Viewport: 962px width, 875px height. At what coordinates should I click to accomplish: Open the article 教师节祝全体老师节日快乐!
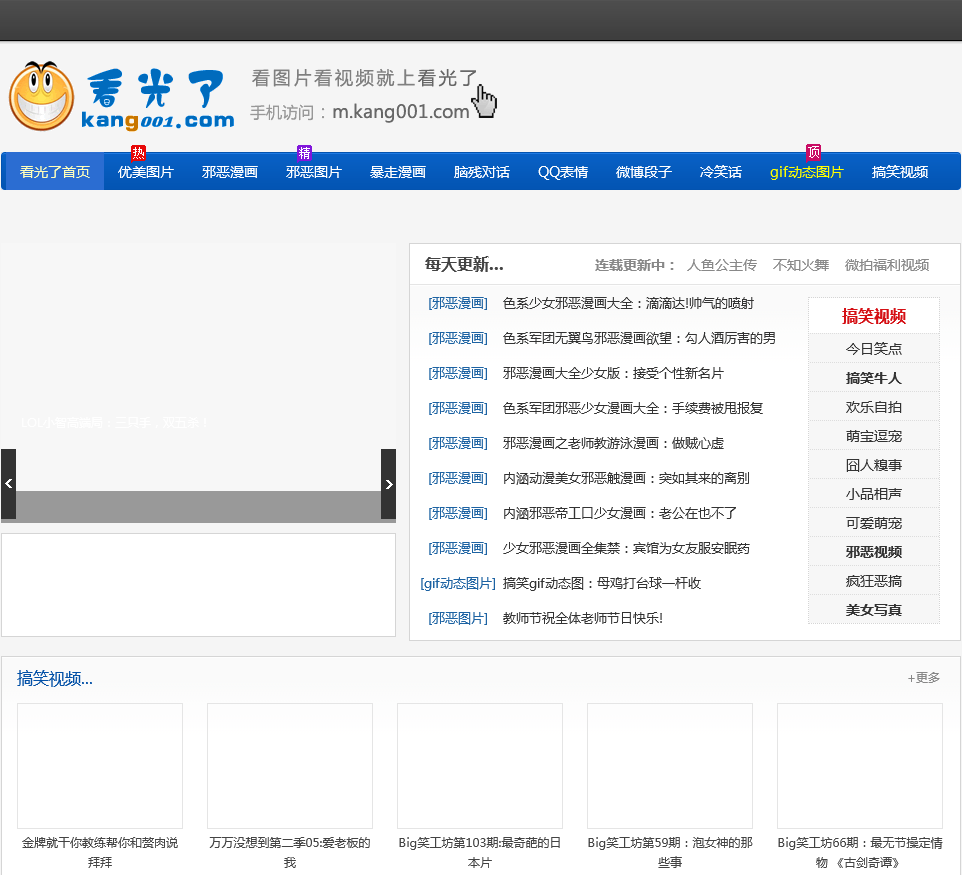(583, 618)
